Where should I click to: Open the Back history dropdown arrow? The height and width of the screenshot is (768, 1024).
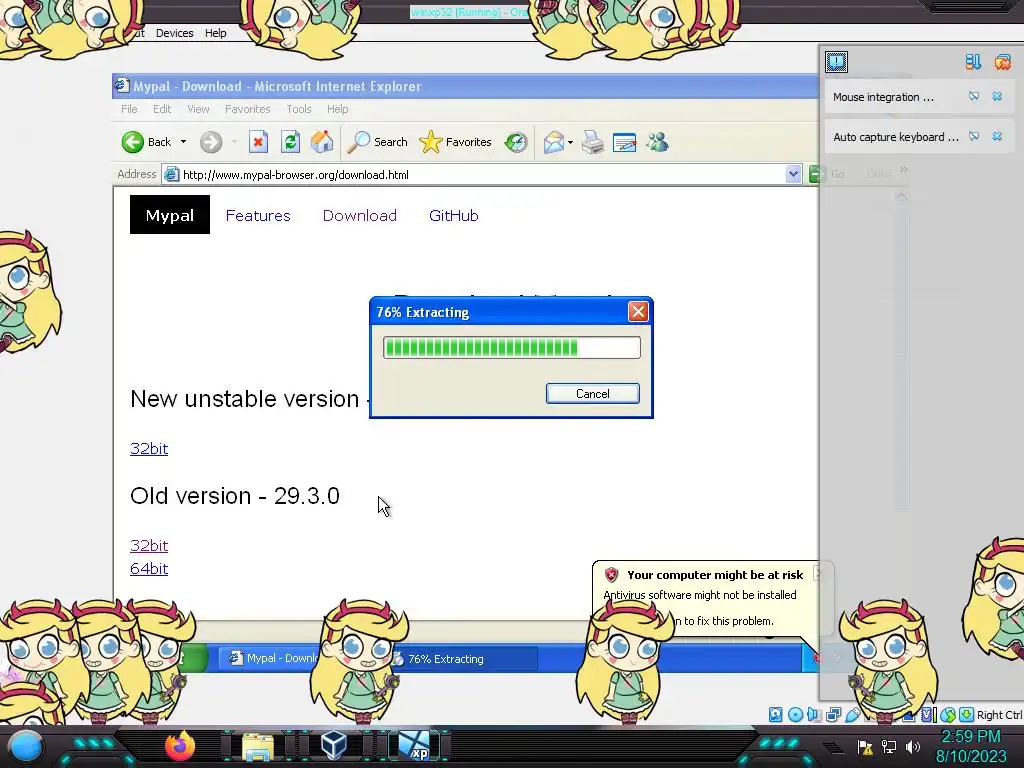point(184,142)
